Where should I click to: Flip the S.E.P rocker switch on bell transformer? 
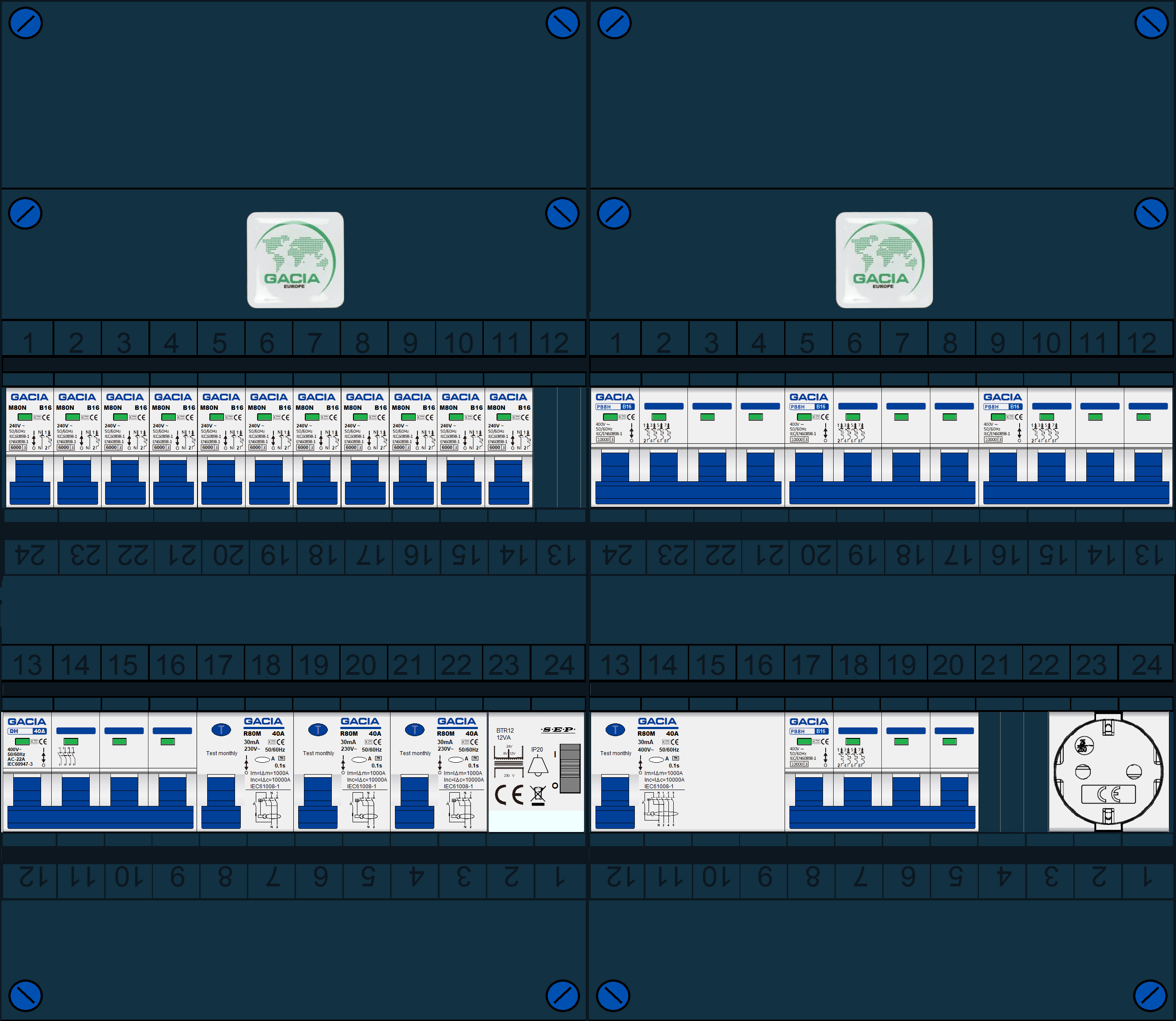click(x=570, y=768)
